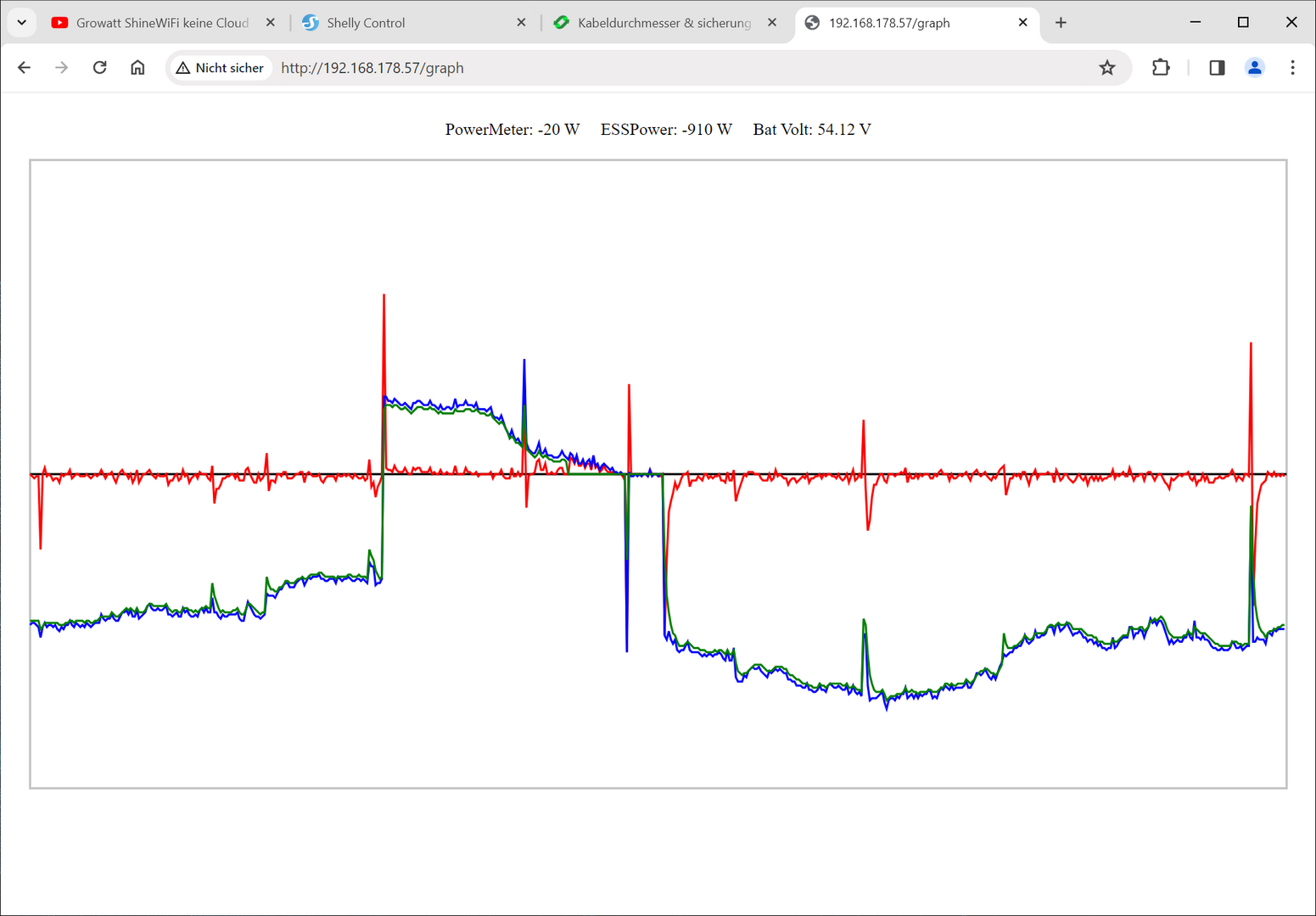
Task: Reload the current page
Action: coord(99,68)
